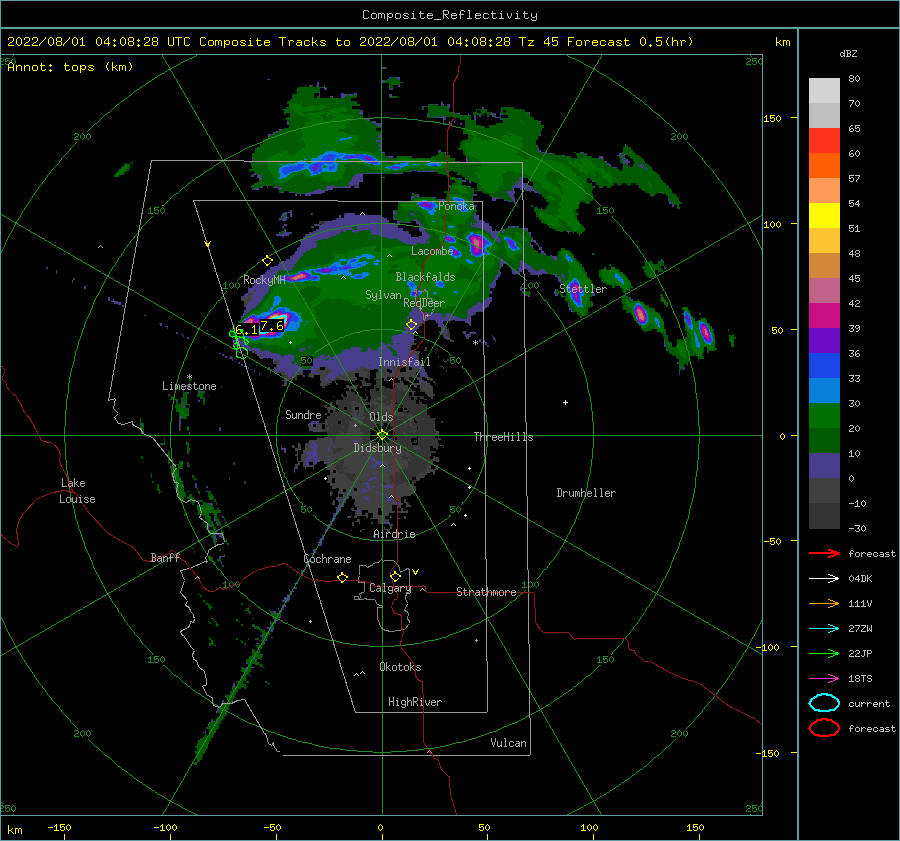Viewport: 900px width, 841px height.
Task: Pick the red swatch in dBZ legend
Action: point(824,140)
